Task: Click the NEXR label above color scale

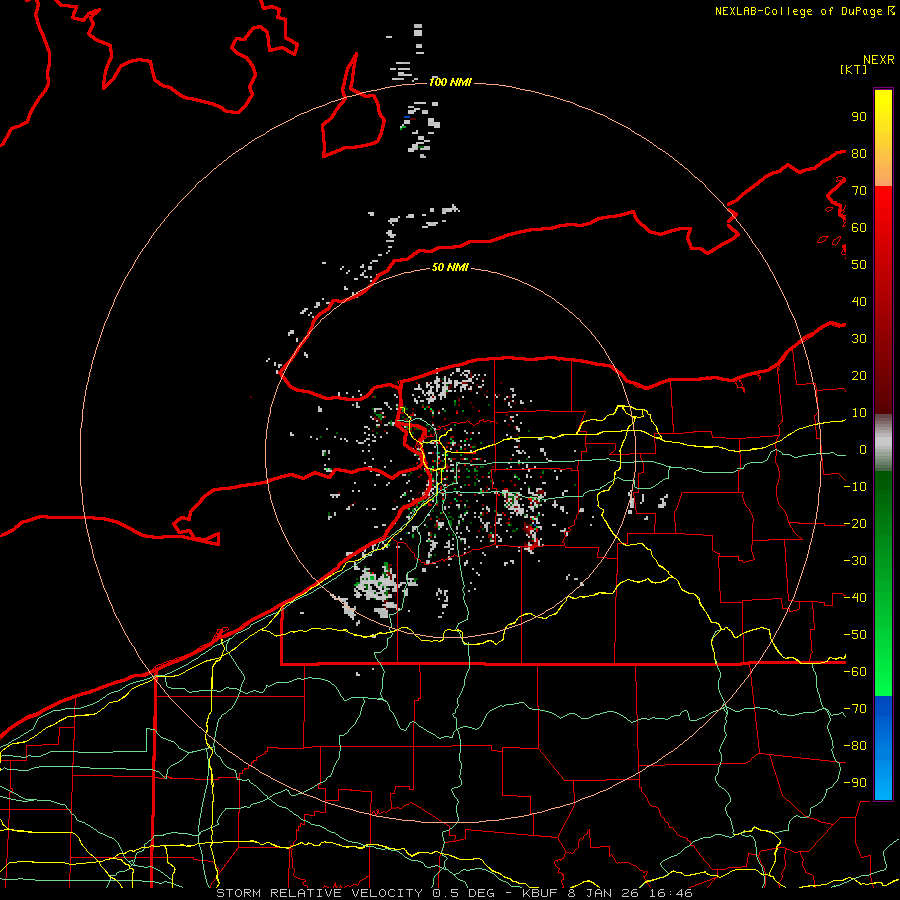Action: coord(878,60)
